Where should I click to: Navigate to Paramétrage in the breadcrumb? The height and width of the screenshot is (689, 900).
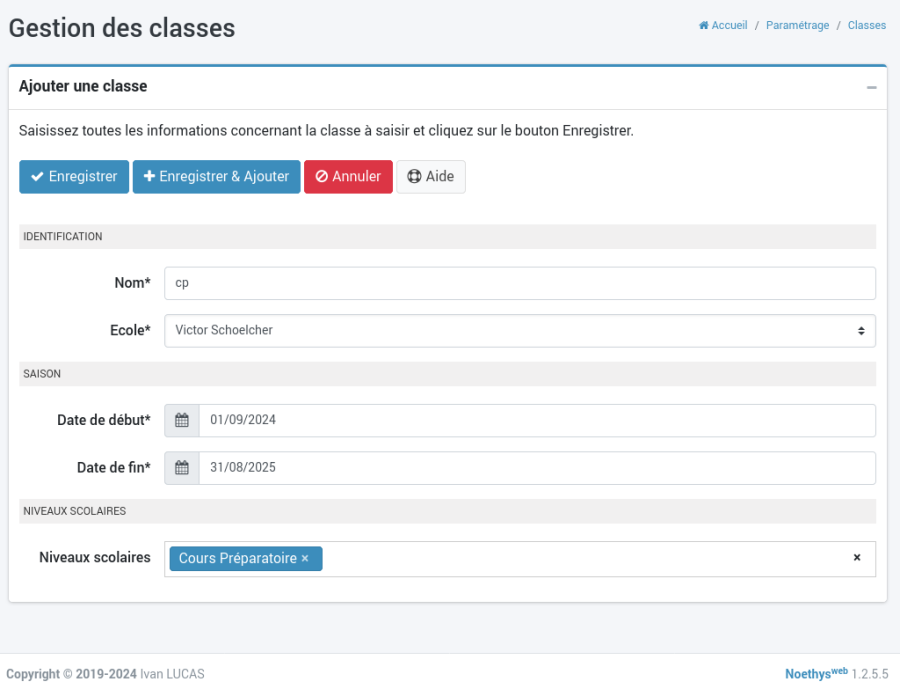pyautogui.click(x=797, y=25)
